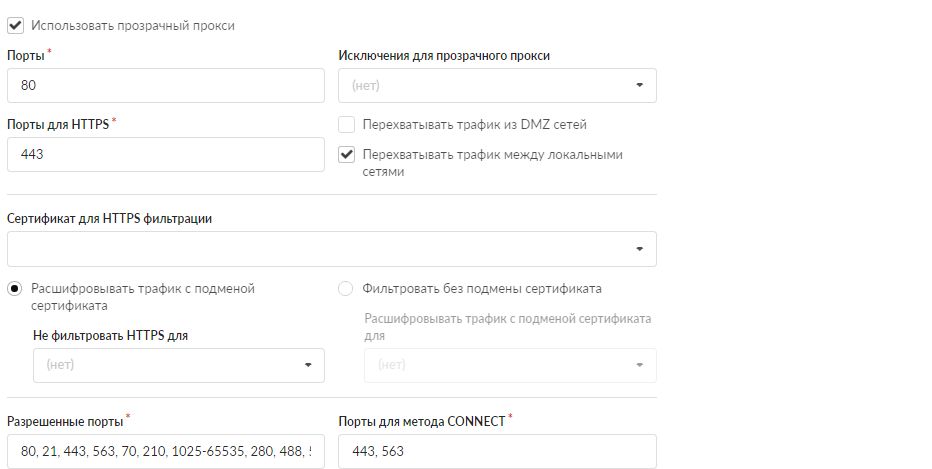This screenshot has height=469, width=932.
Task: Select "Расшифровывать трафик с подменой сертификата" radio button
Action: pos(15,289)
